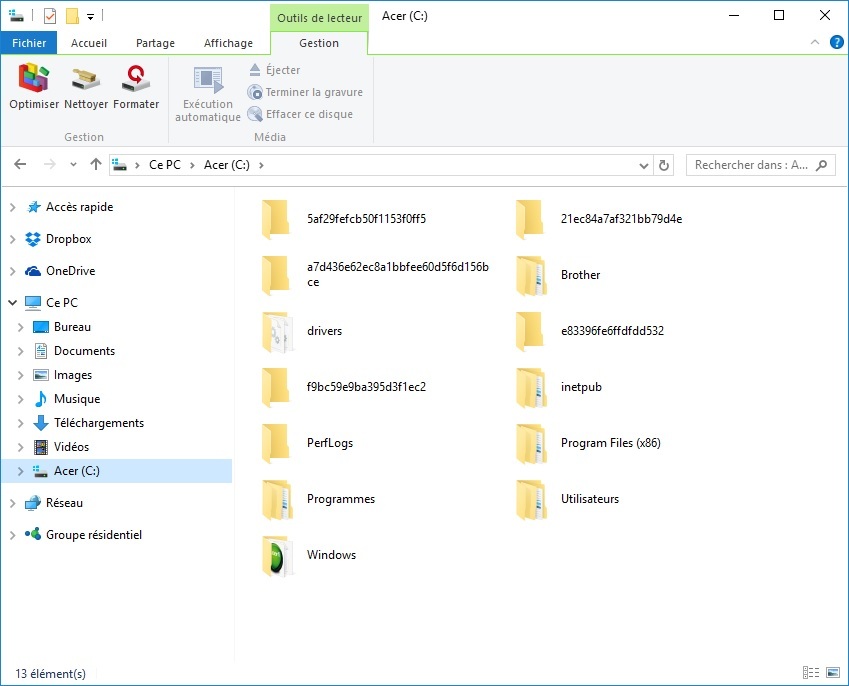Select the Program Files (x86) folder icon
The width and height of the screenshot is (849, 686).
[x=531, y=443]
